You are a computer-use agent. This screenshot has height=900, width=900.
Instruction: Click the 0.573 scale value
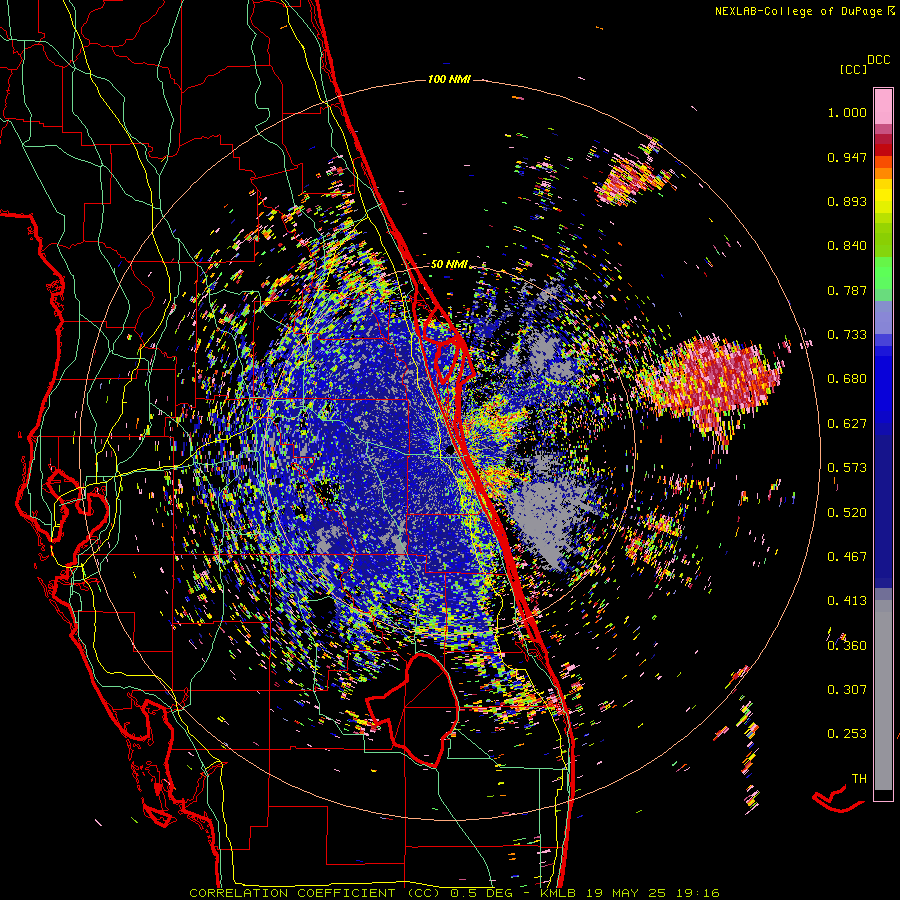(847, 468)
